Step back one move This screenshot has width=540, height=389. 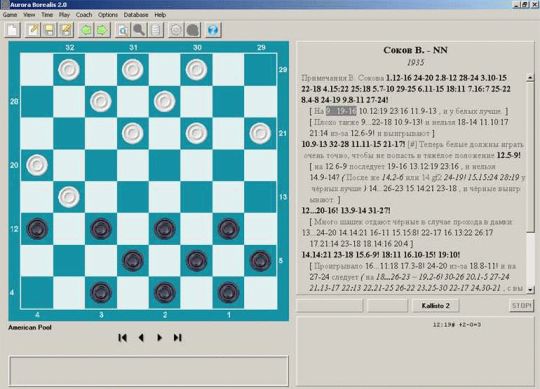point(141,338)
